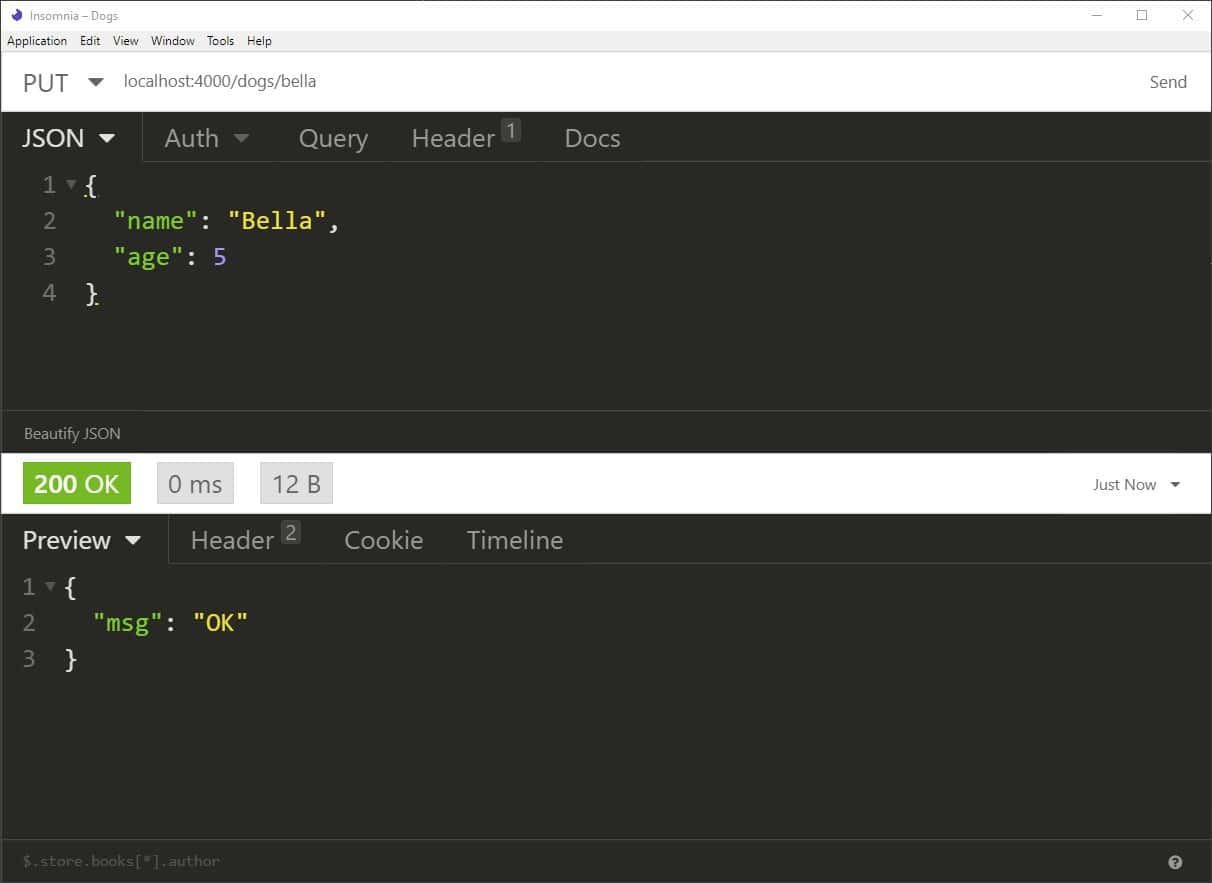Click the age value 5
This screenshot has height=883, width=1212.
[220, 257]
